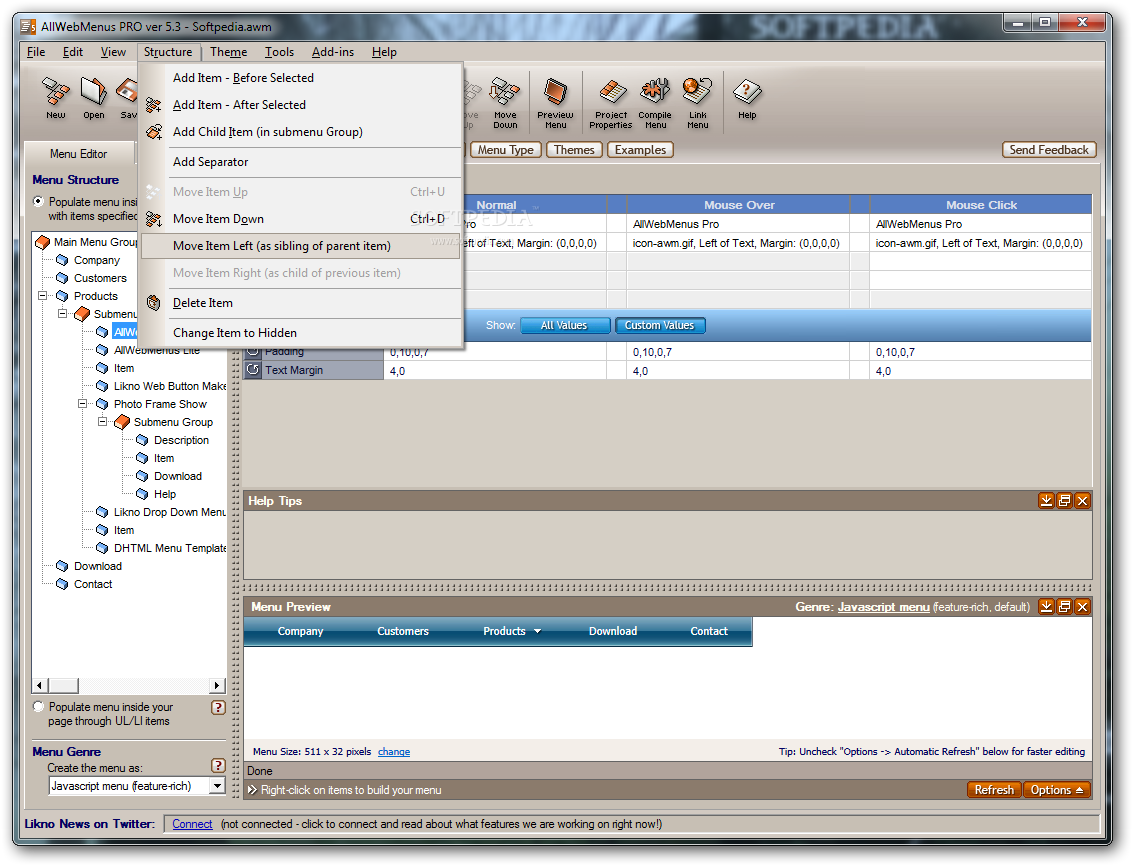
Task: Click the Link Menu toolbar icon
Action: pos(697,103)
